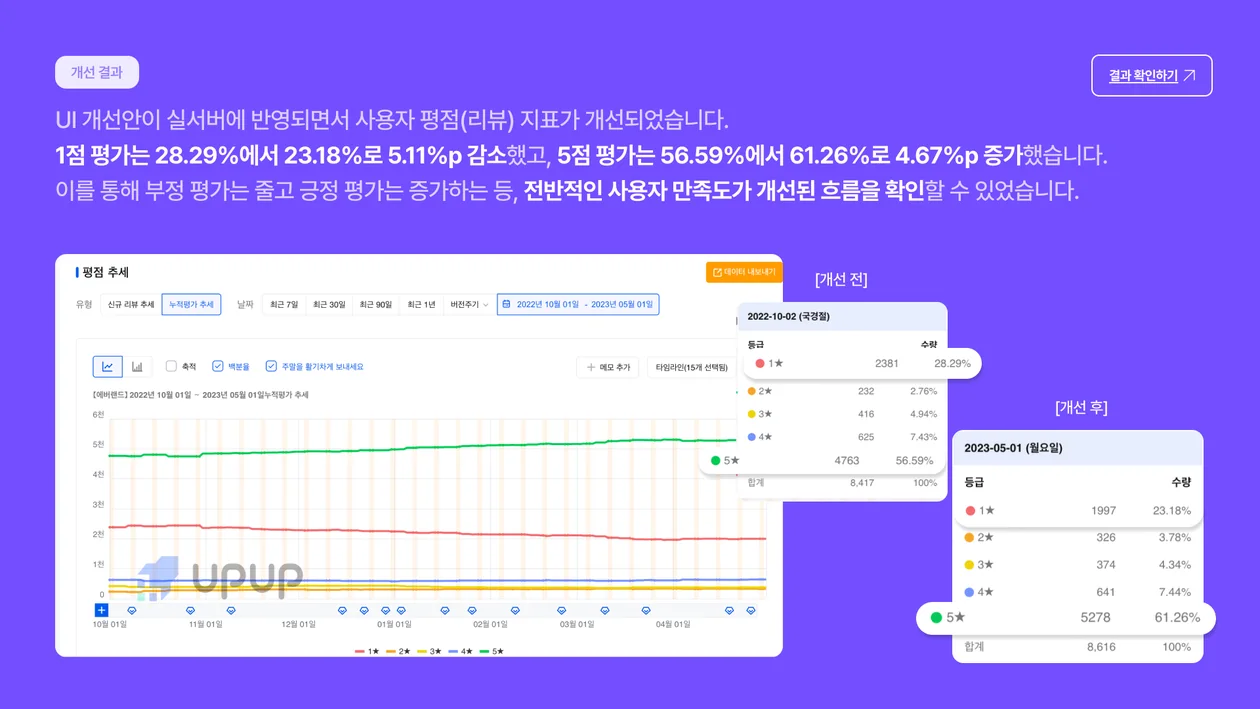Click the last timeline marker at far right
This screenshot has width=1260, height=709.
pyautogui.click(x=751, y=610)
